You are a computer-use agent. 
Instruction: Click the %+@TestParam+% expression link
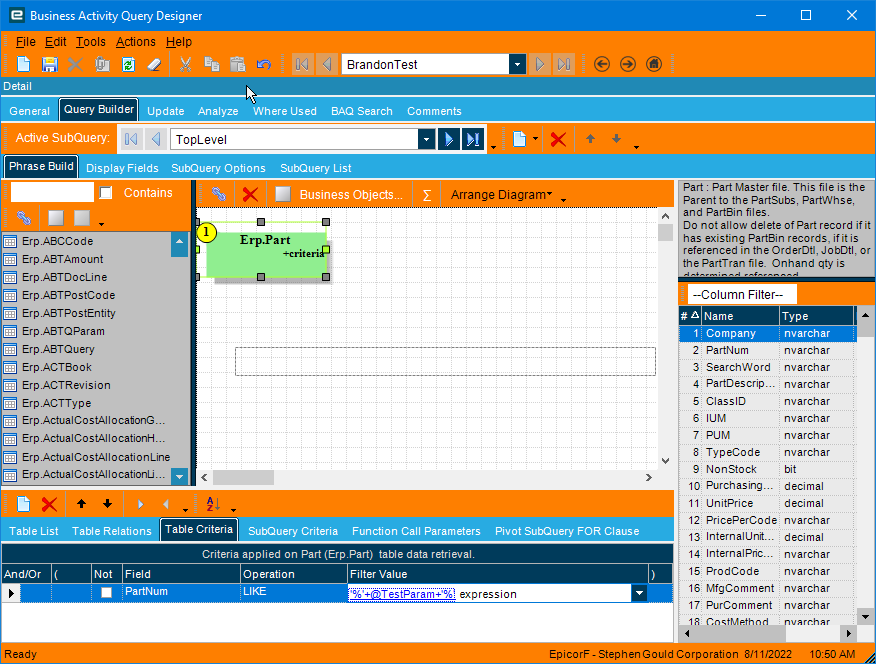coord(402,594)
